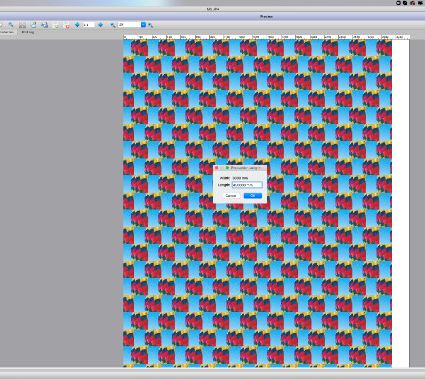425x379 pixels.
Task: Click the Cancel button in the dialog
Action: tap(231, 196)
